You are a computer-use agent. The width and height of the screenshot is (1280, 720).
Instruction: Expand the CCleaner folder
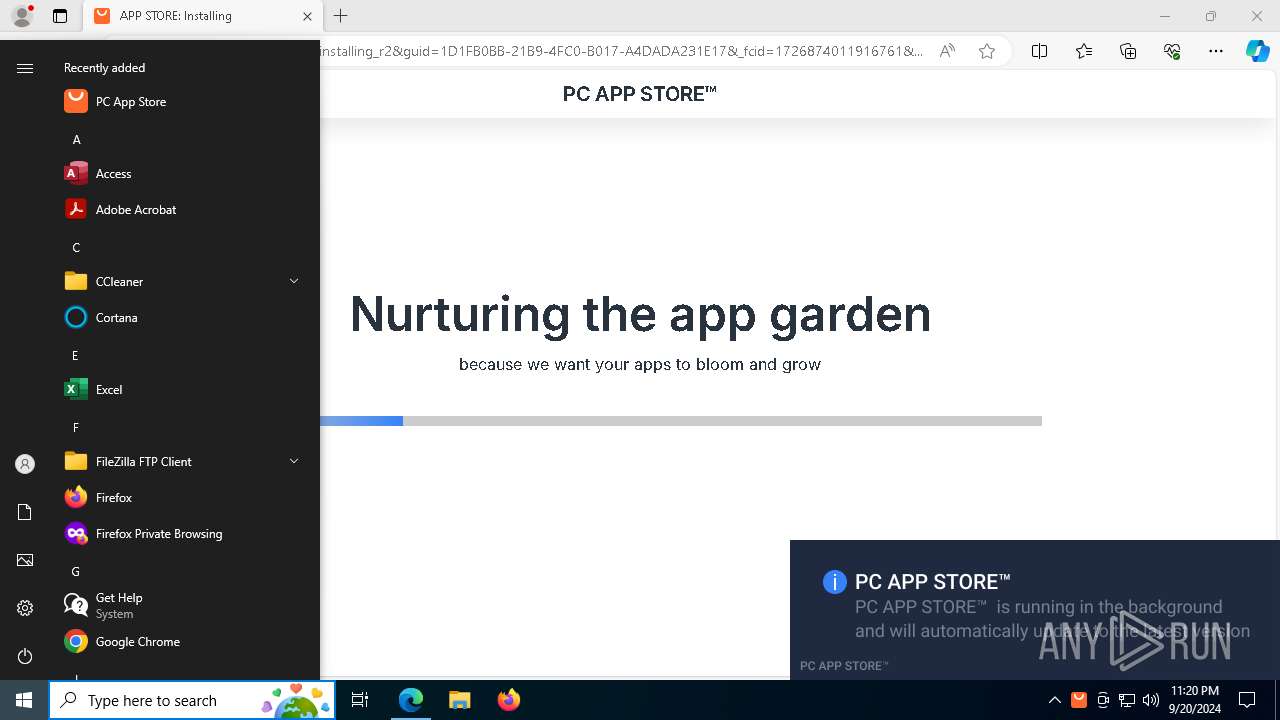[294, 281]
